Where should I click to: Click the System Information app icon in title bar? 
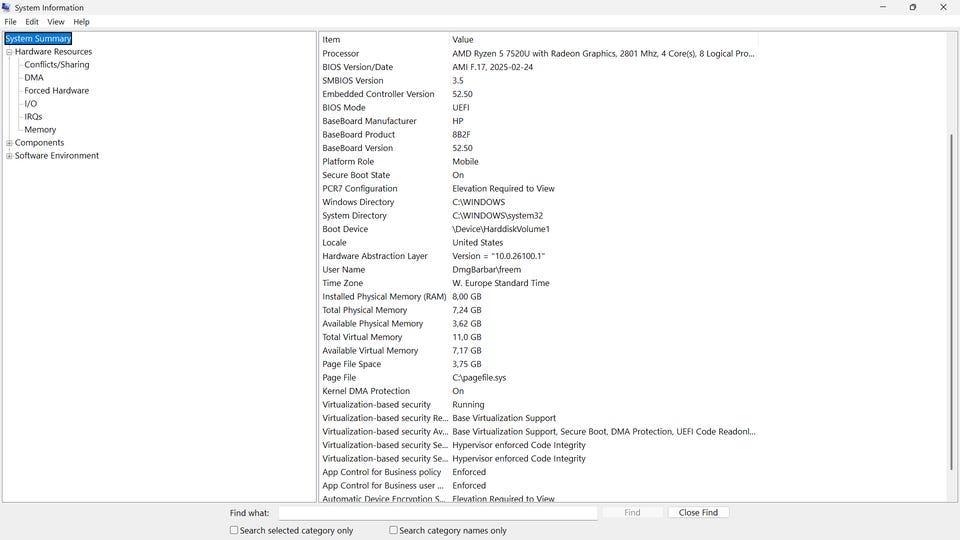click(6, 7)
